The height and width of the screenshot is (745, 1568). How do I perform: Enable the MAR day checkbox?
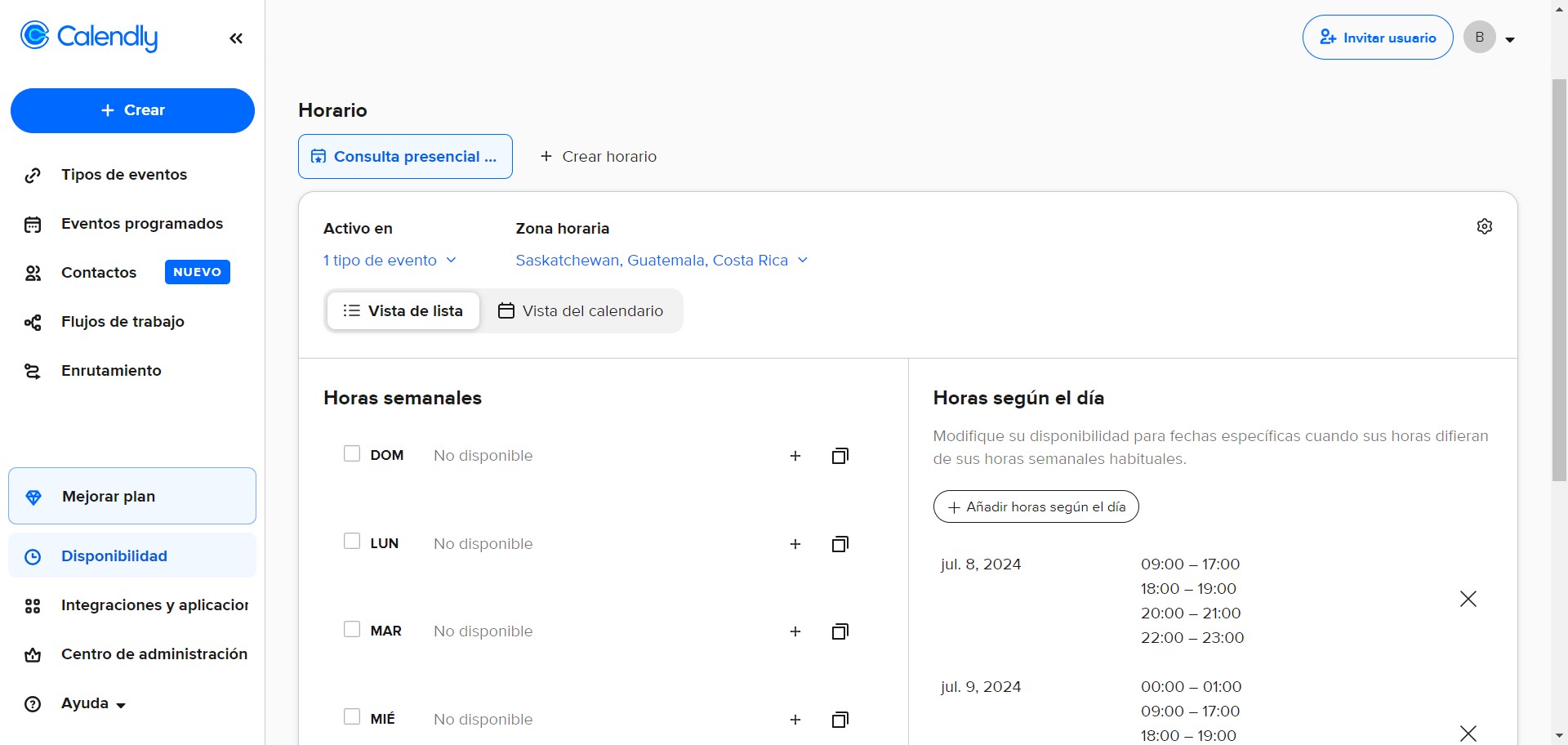click(352, 629)
